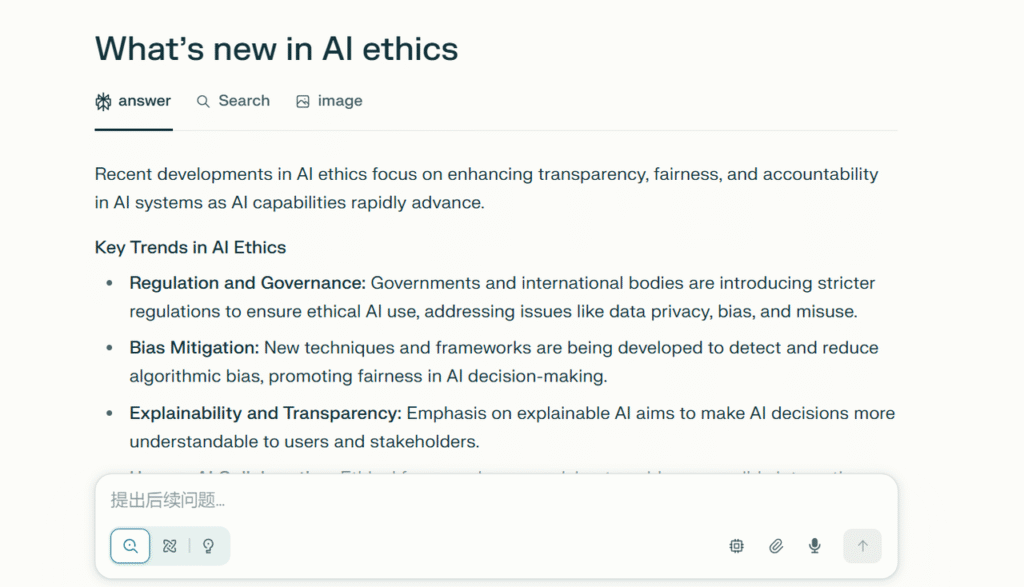This screenshot has height=587, width=1024.
Task: Click the "What's new in AI ethics" title
Action: pos(276,49)
